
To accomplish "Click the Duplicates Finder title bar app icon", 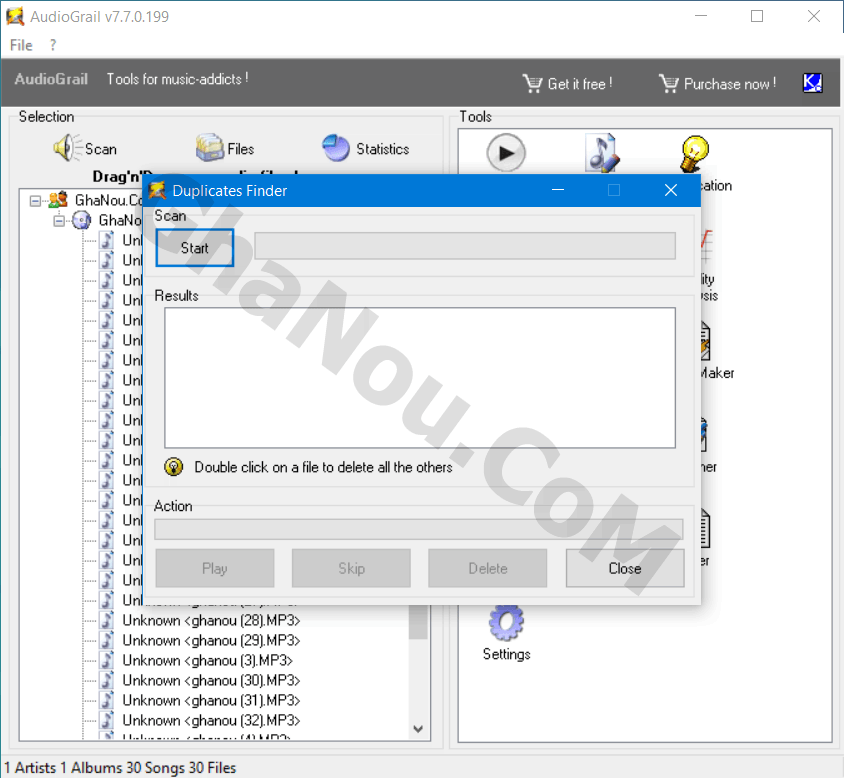I will pos(157,191).
